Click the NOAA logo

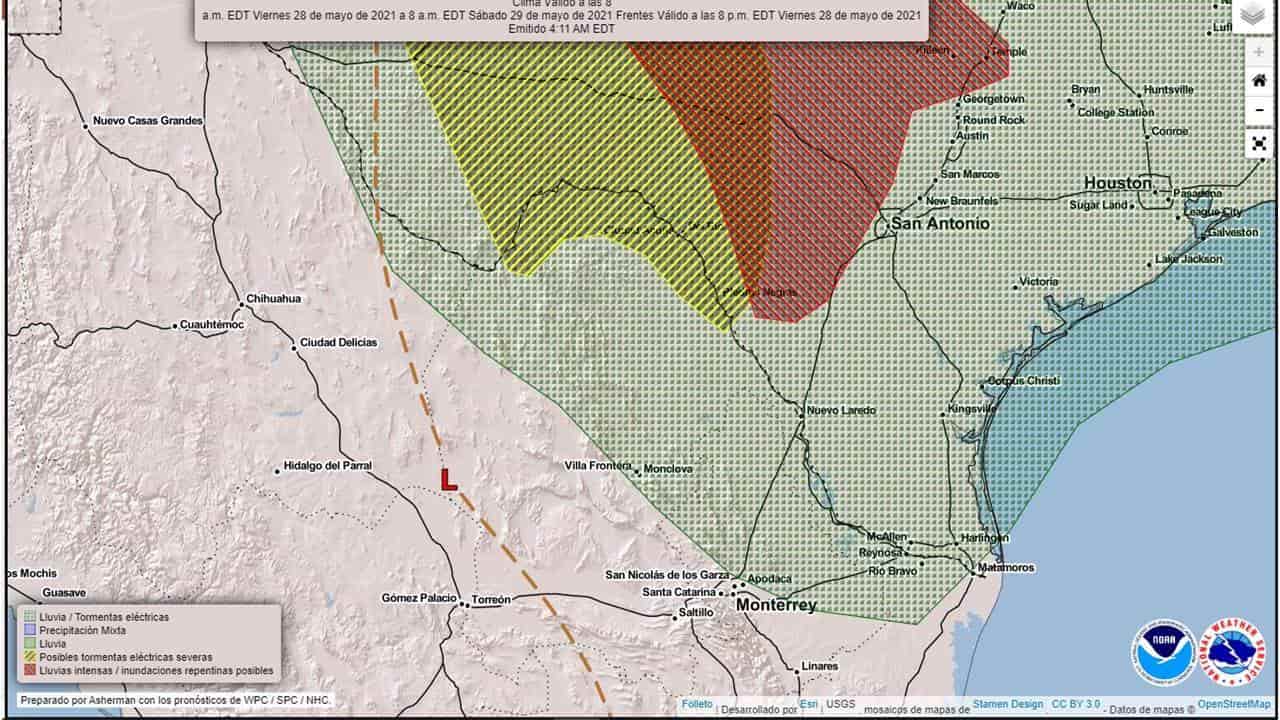[1164, 653]
